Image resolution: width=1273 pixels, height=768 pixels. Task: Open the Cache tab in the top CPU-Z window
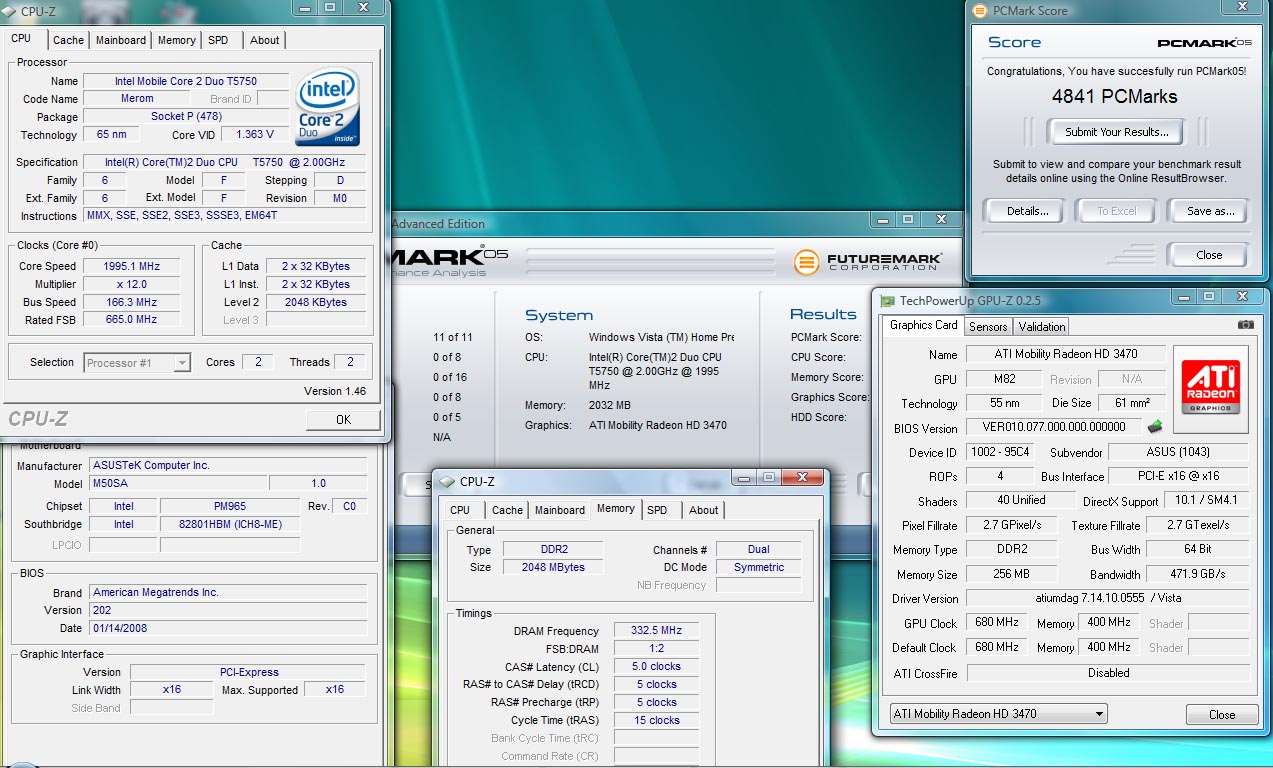(x=68, y=40)
